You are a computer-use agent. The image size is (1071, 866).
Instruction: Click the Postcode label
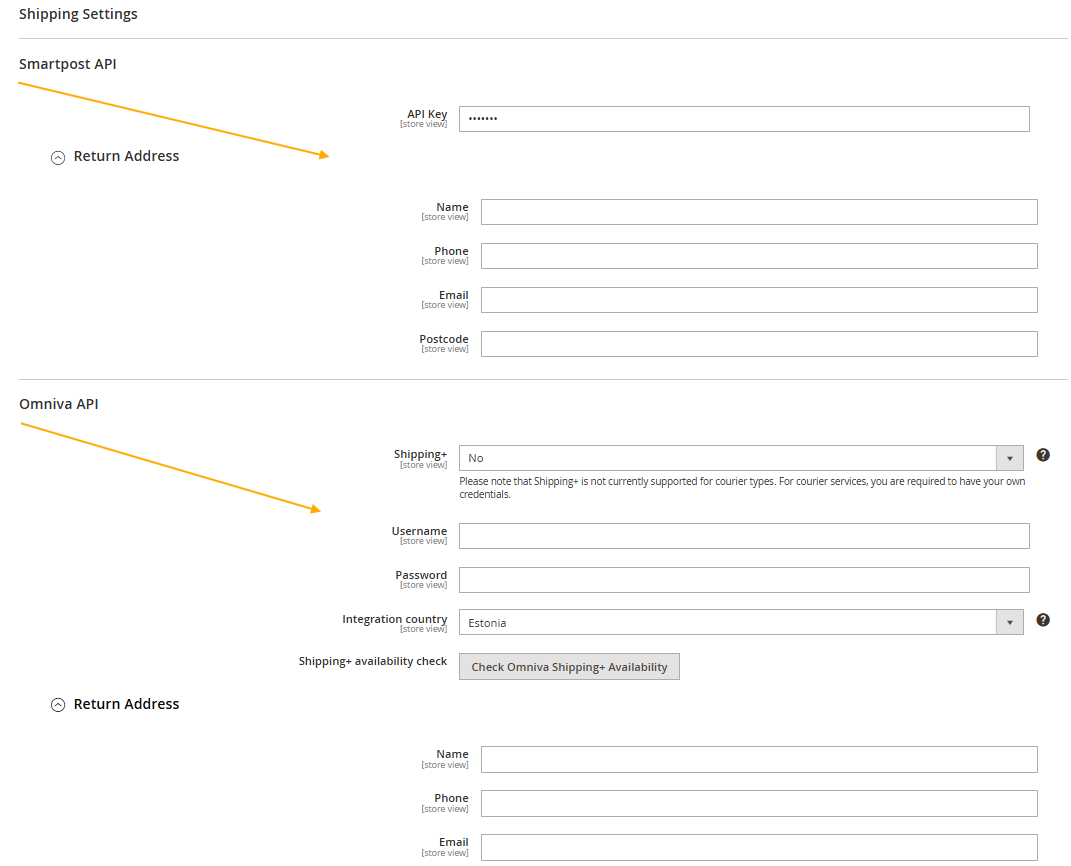click(444, 339)
